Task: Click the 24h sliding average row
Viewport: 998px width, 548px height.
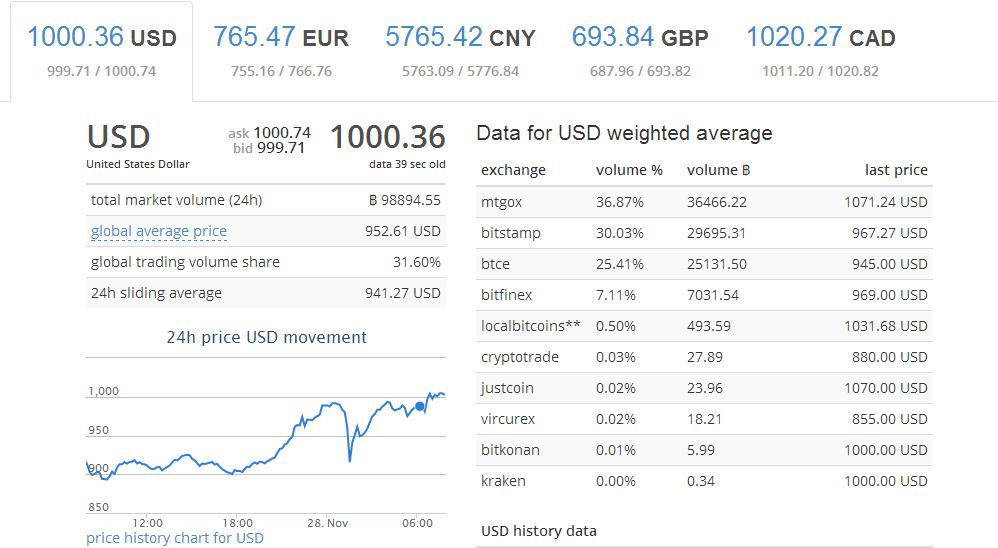Action: coord(265,293)
